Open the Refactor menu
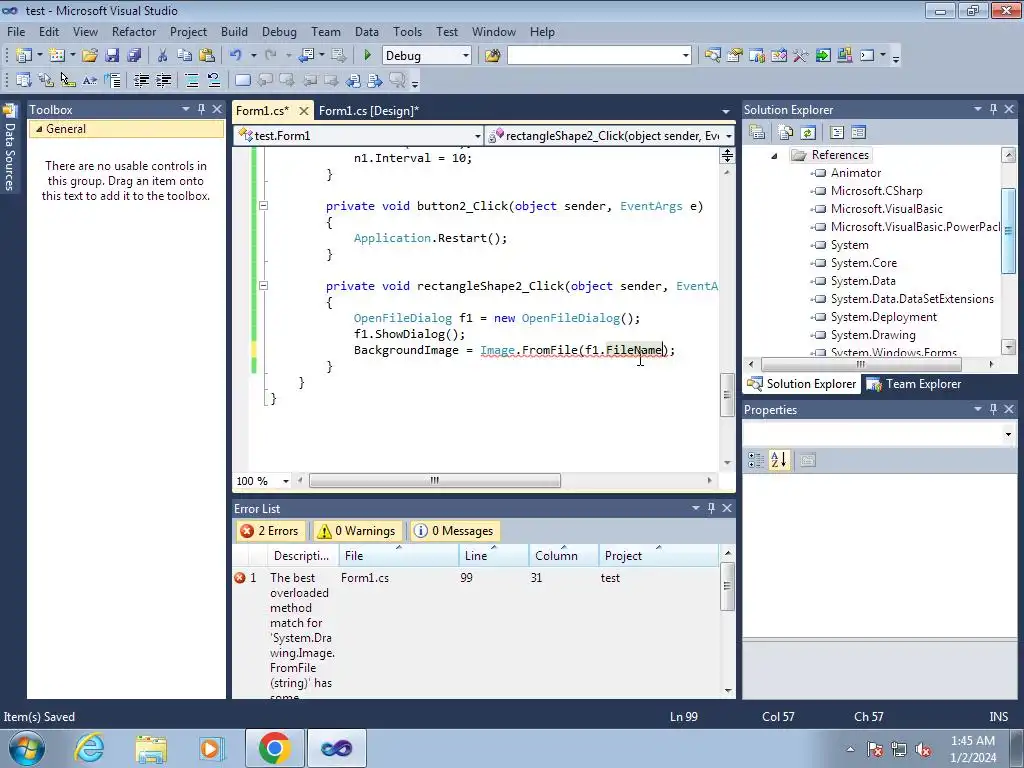The height and width of the screenshot is (768, 1024). click(133, 31)
